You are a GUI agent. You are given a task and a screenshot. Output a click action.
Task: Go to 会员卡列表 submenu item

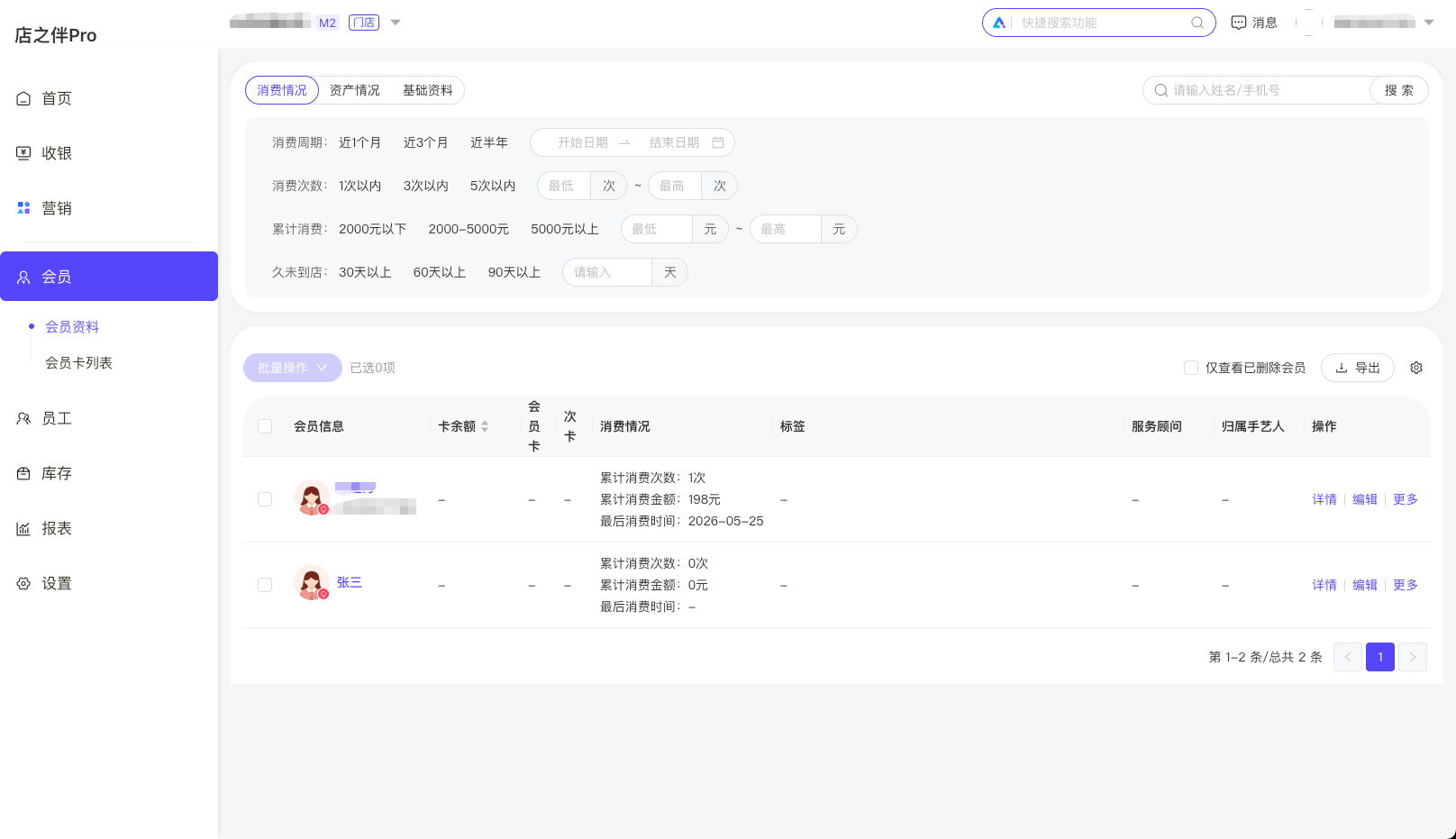pyautogui.click(x=78, y=362)
